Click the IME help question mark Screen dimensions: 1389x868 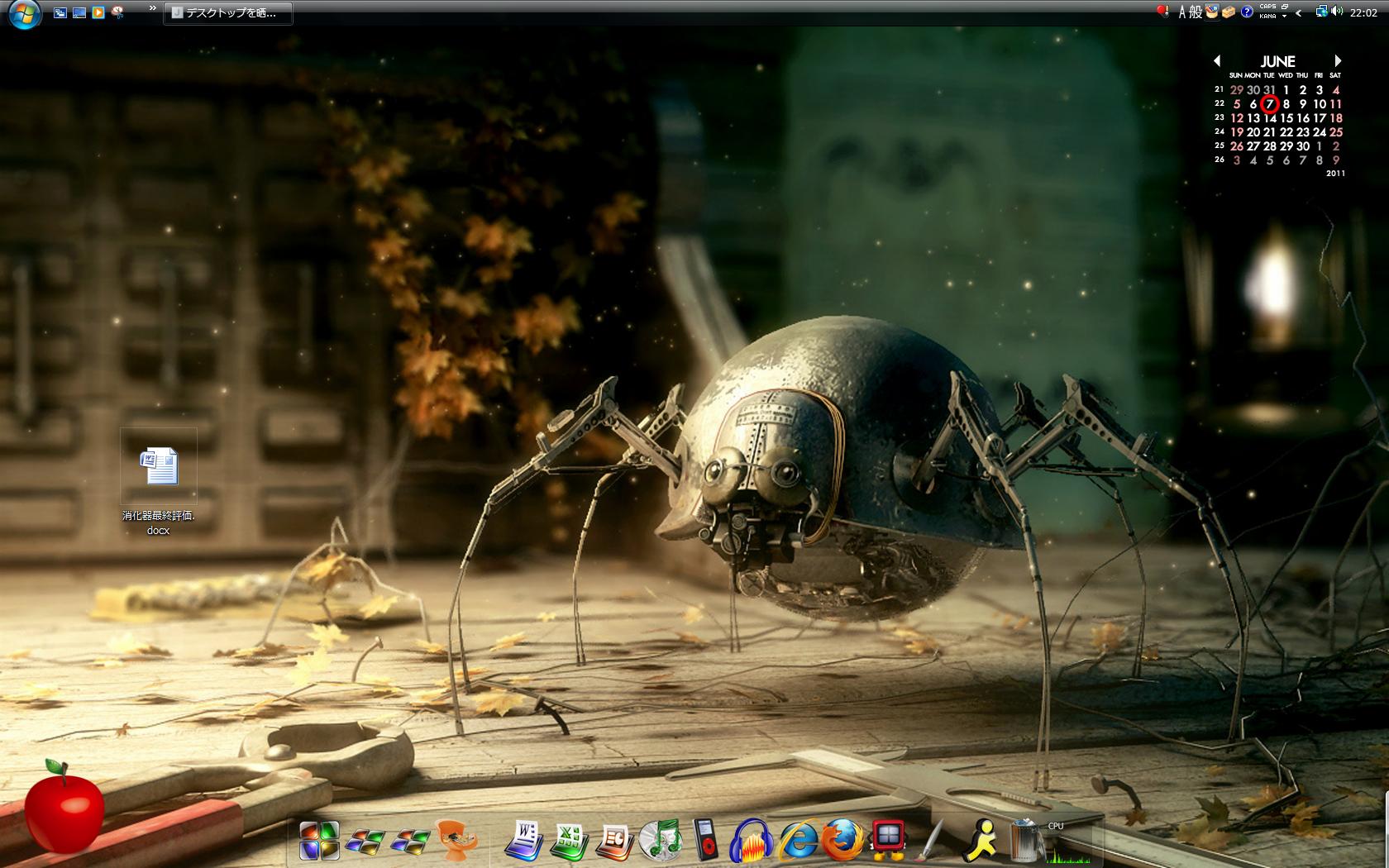(x=1247, y=12)
